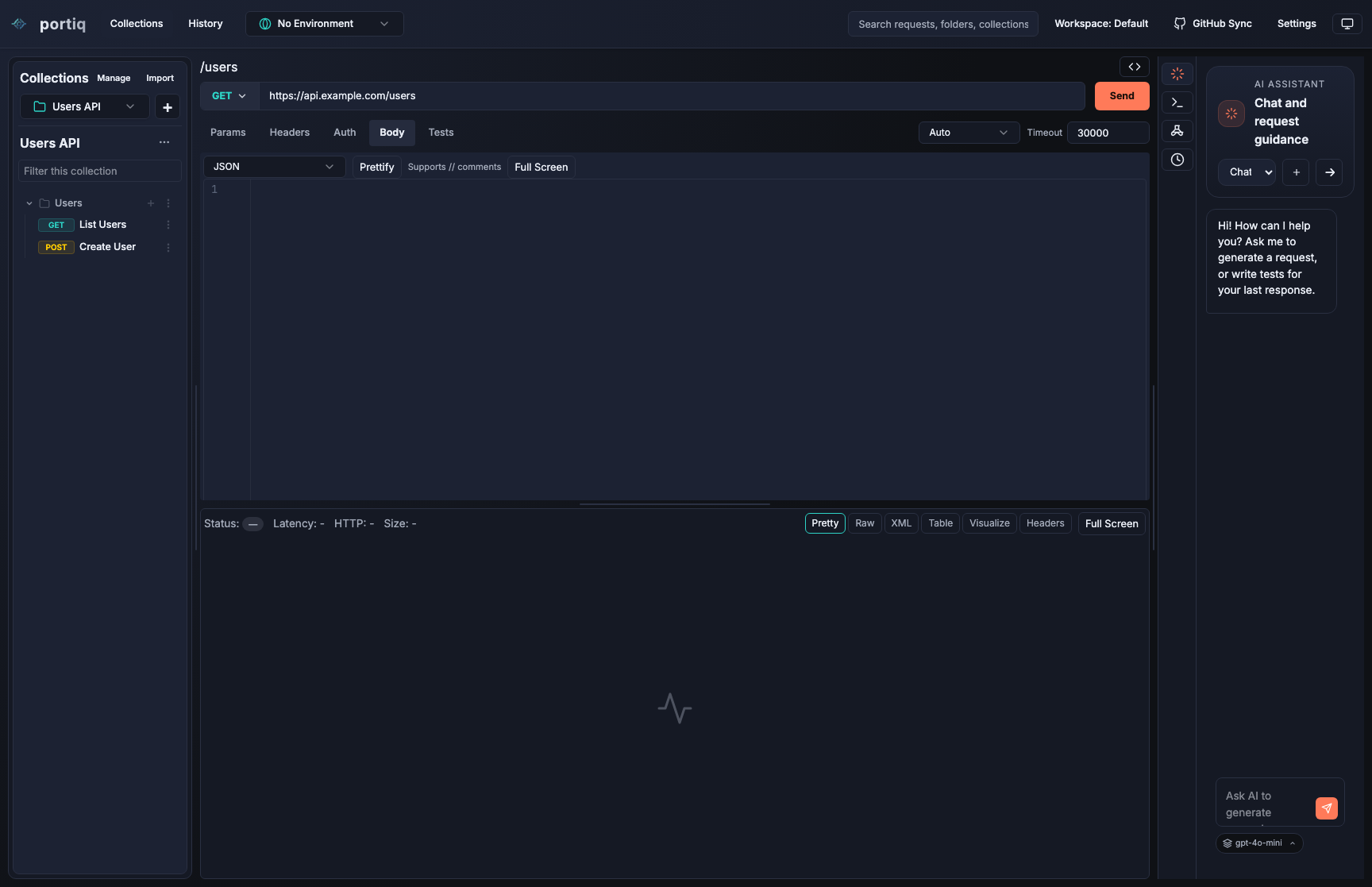Open the Auto dropdown next to Timeout
Screen dimensions: 1372x887
969,133
